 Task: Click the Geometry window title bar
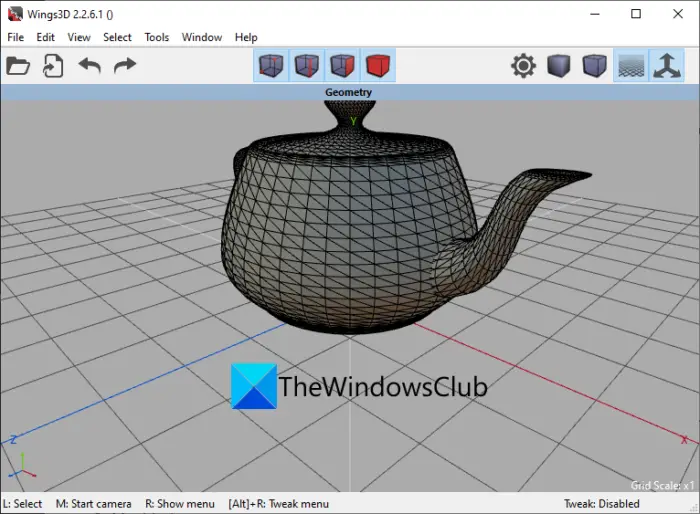pyautogui.click(x=350, y=92)
